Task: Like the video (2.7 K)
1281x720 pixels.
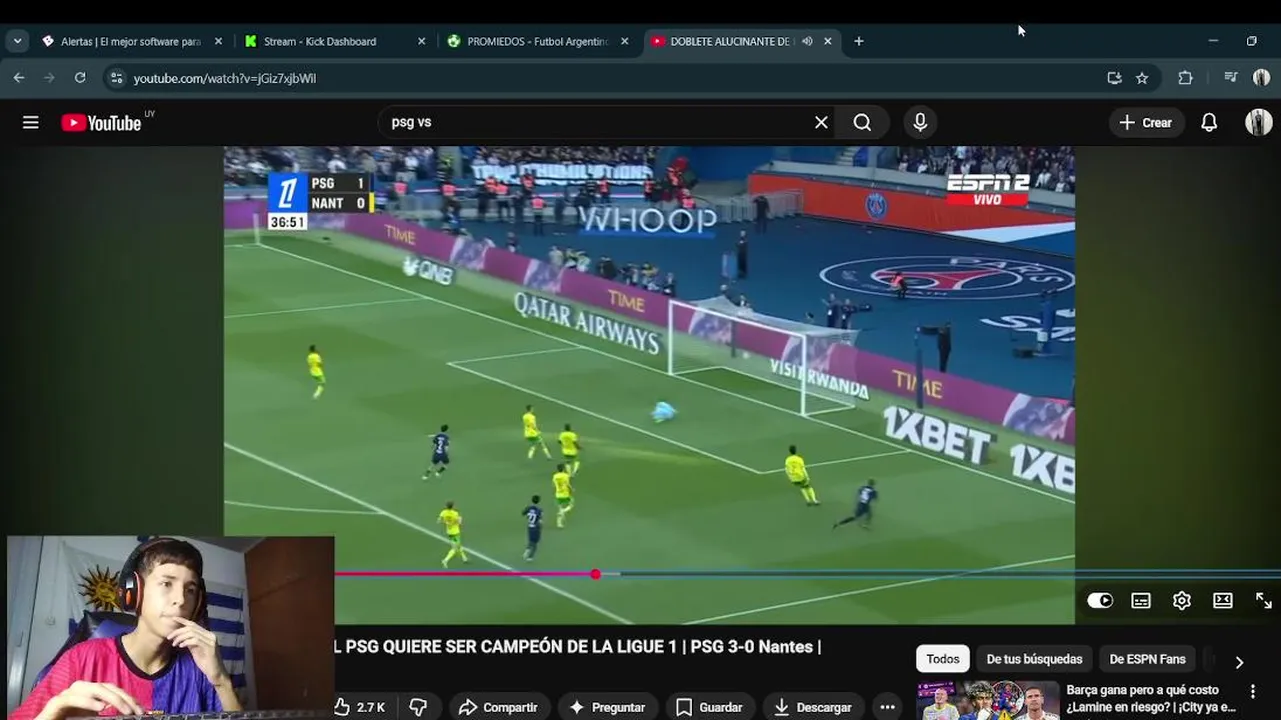Action: click(x=359, y=707)
